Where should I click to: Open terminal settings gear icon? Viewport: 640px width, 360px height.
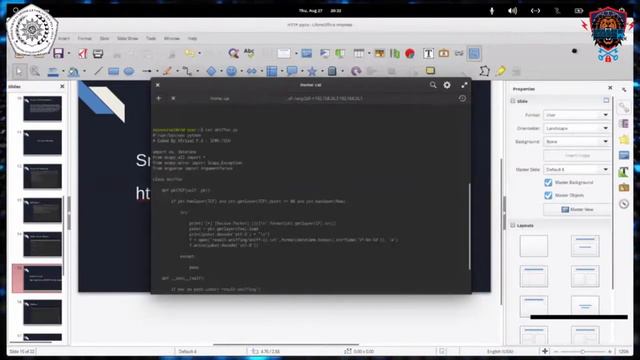tap(447, 85)
